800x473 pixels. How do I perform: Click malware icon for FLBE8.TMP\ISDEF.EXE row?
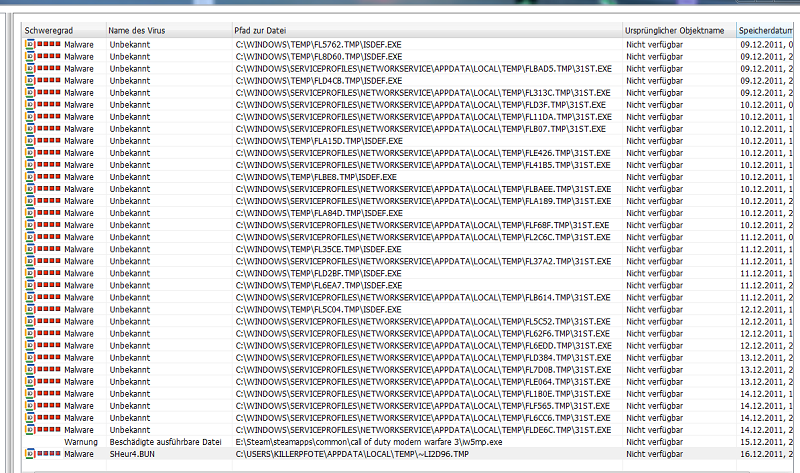pyautogui.click(x=30, y=177)
